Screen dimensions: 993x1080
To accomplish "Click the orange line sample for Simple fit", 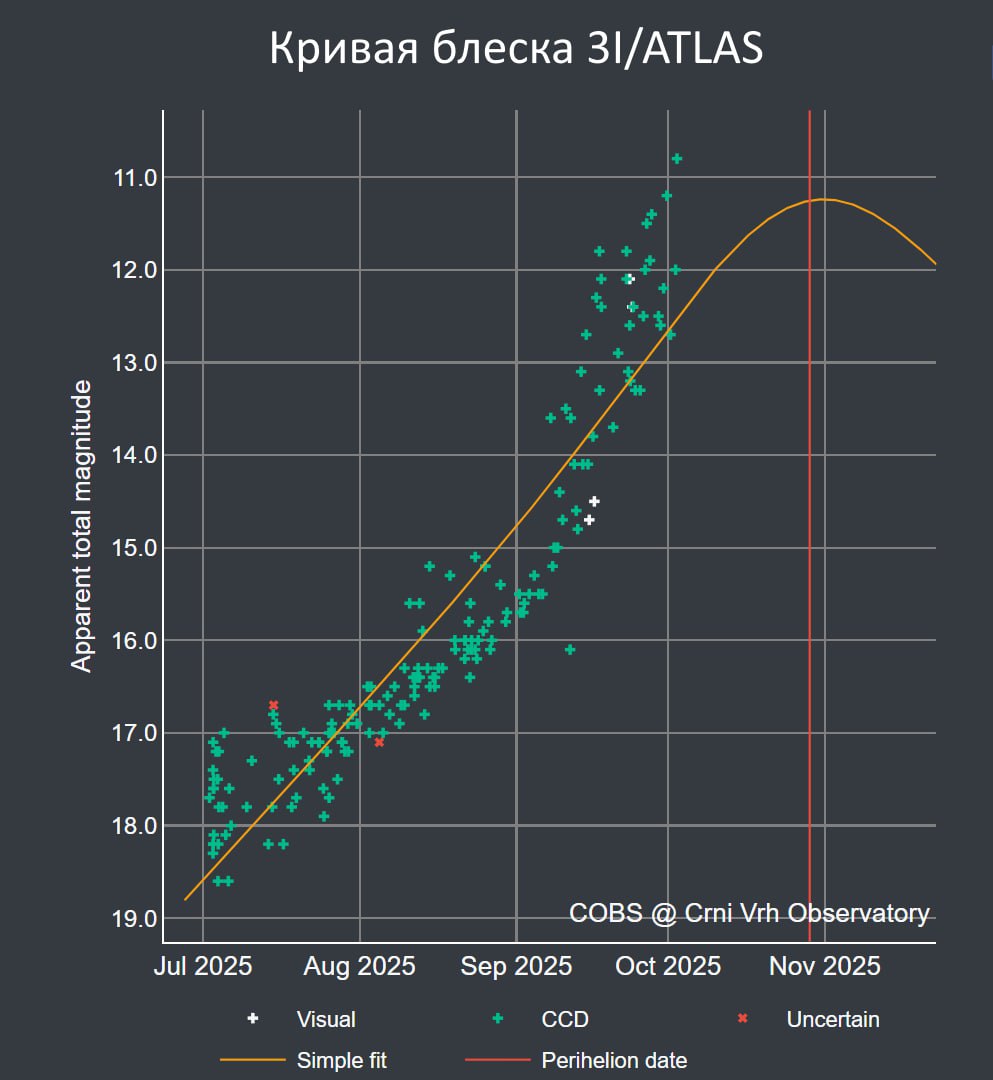I will coord(252,1059).
